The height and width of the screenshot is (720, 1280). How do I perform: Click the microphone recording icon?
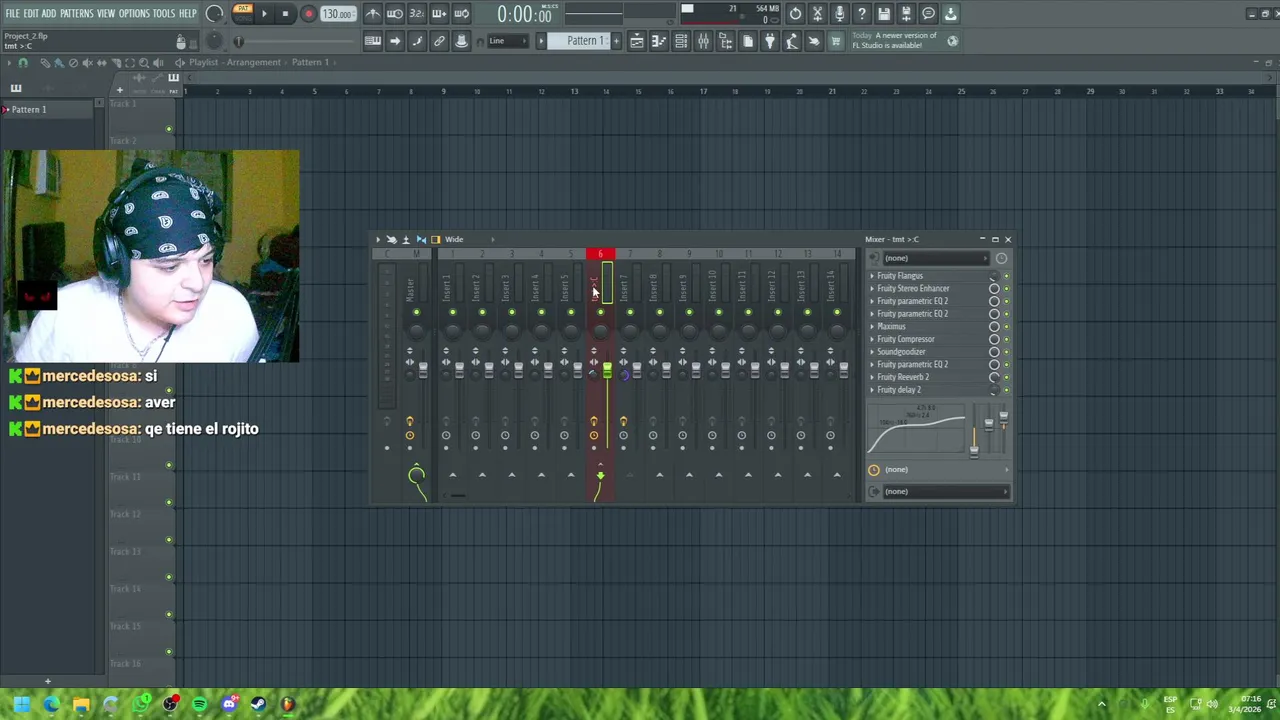pyautogui.click(x=840, y=14)
